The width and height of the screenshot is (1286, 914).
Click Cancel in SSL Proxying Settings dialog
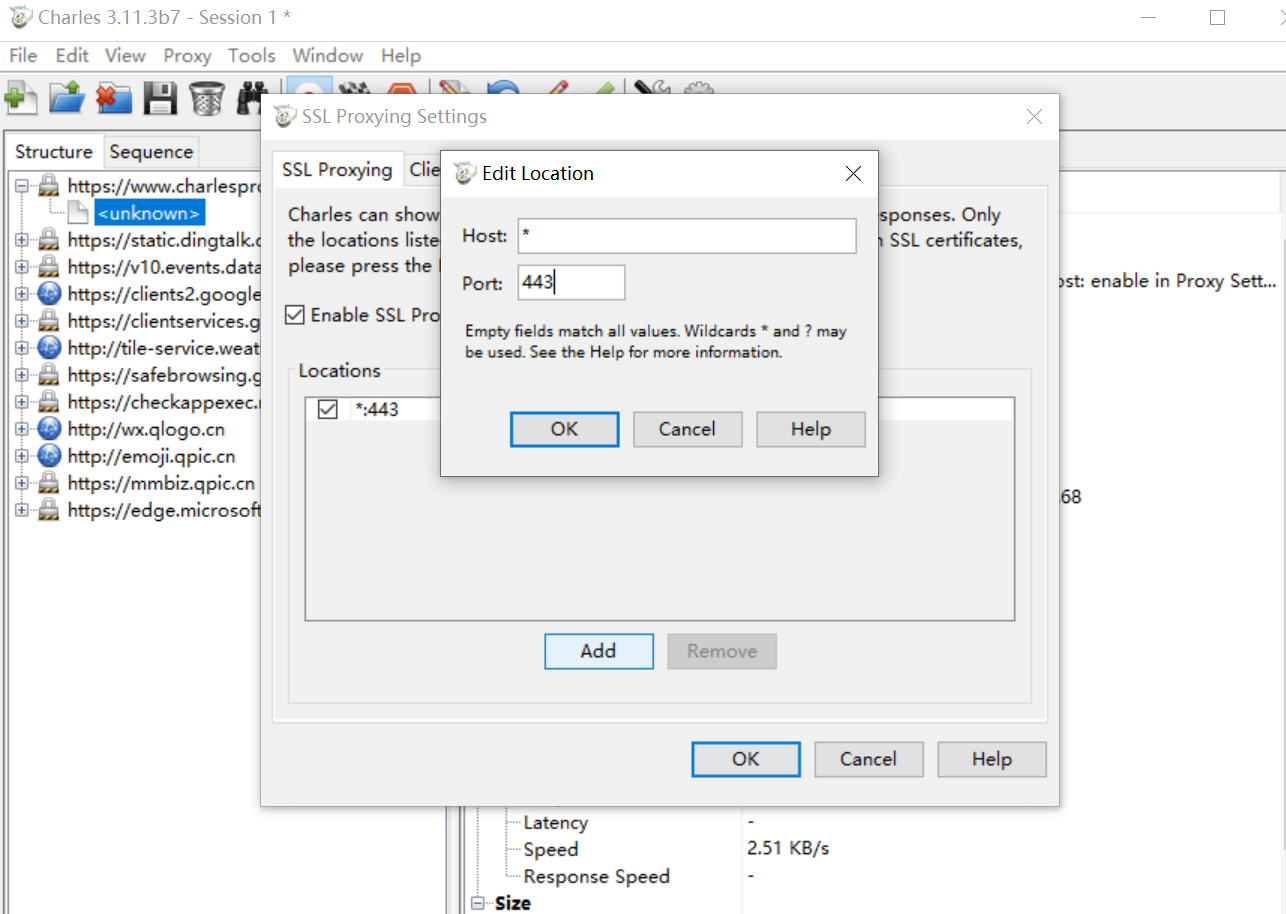pyautogui.click(x=869, y=759)
